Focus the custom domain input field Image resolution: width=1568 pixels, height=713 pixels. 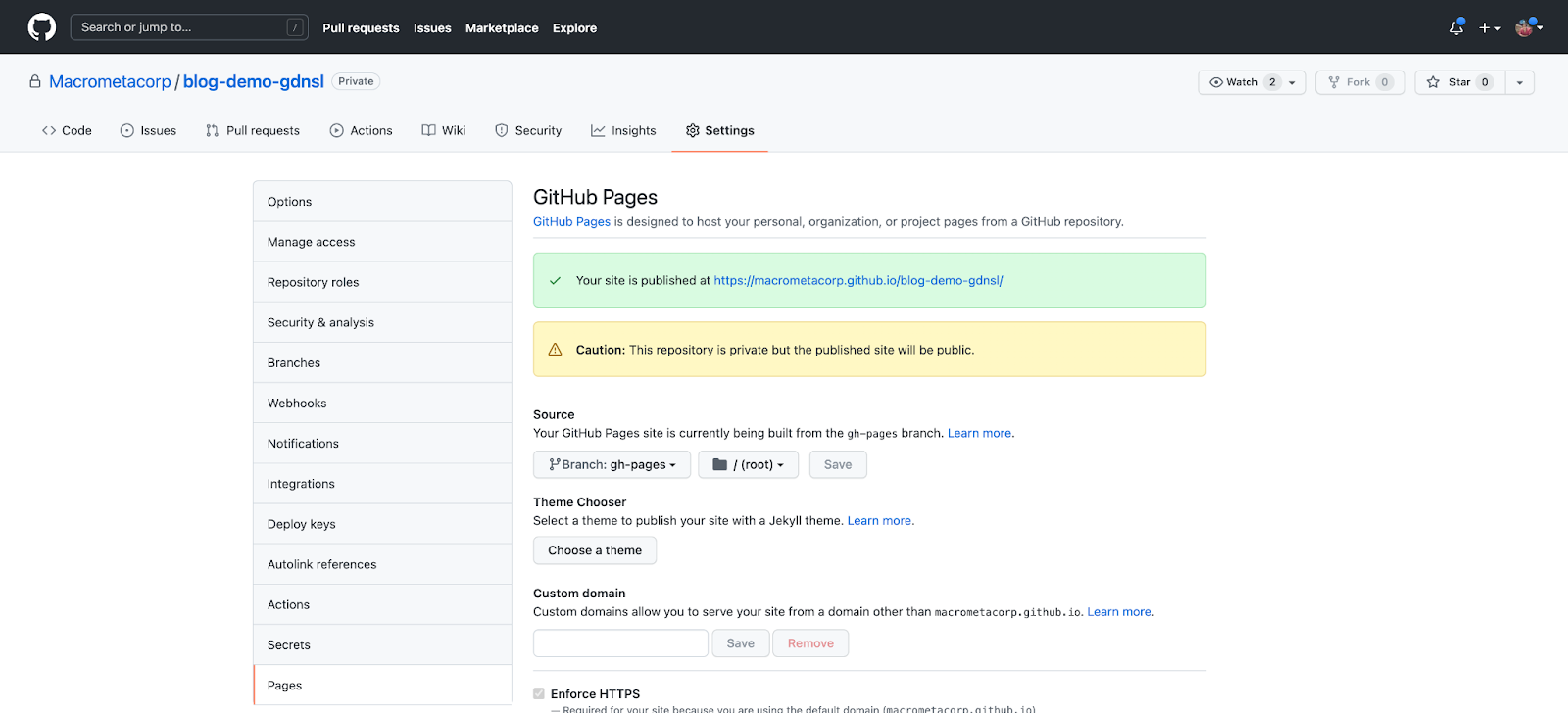[620, 643]
